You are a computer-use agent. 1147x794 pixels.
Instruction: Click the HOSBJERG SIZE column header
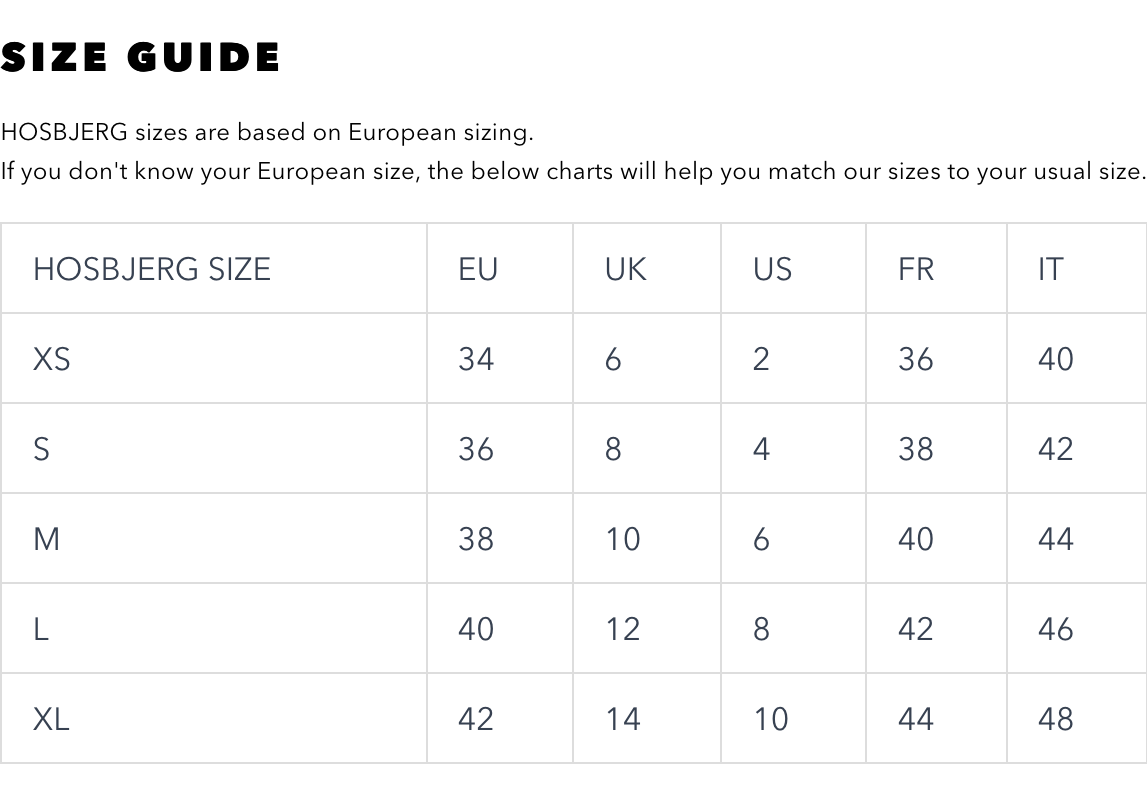coord(152,269)
